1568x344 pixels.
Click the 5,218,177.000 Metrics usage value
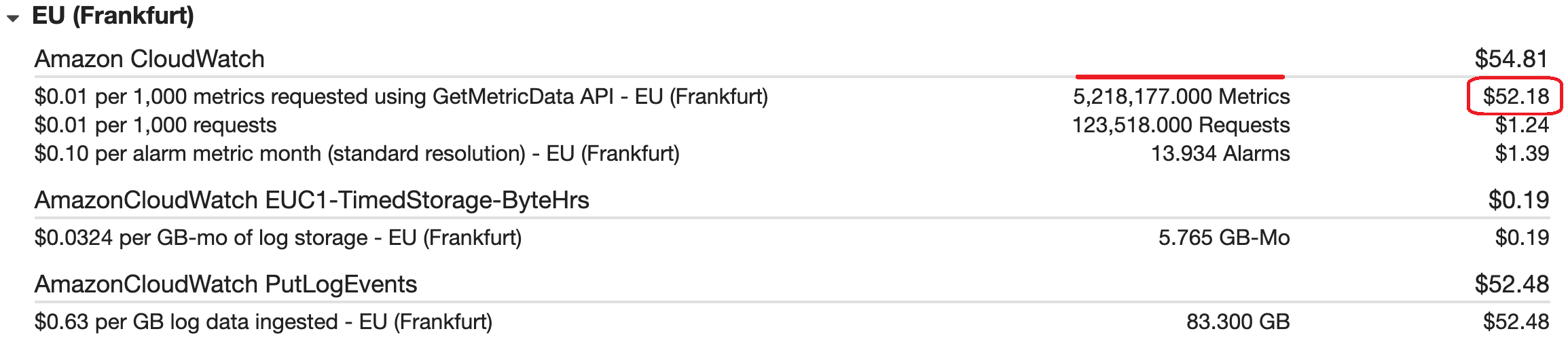pos(1181,97)
